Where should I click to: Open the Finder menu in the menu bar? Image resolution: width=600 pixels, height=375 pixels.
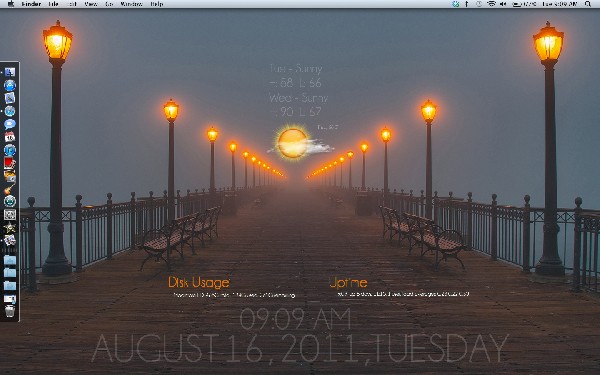31,4
